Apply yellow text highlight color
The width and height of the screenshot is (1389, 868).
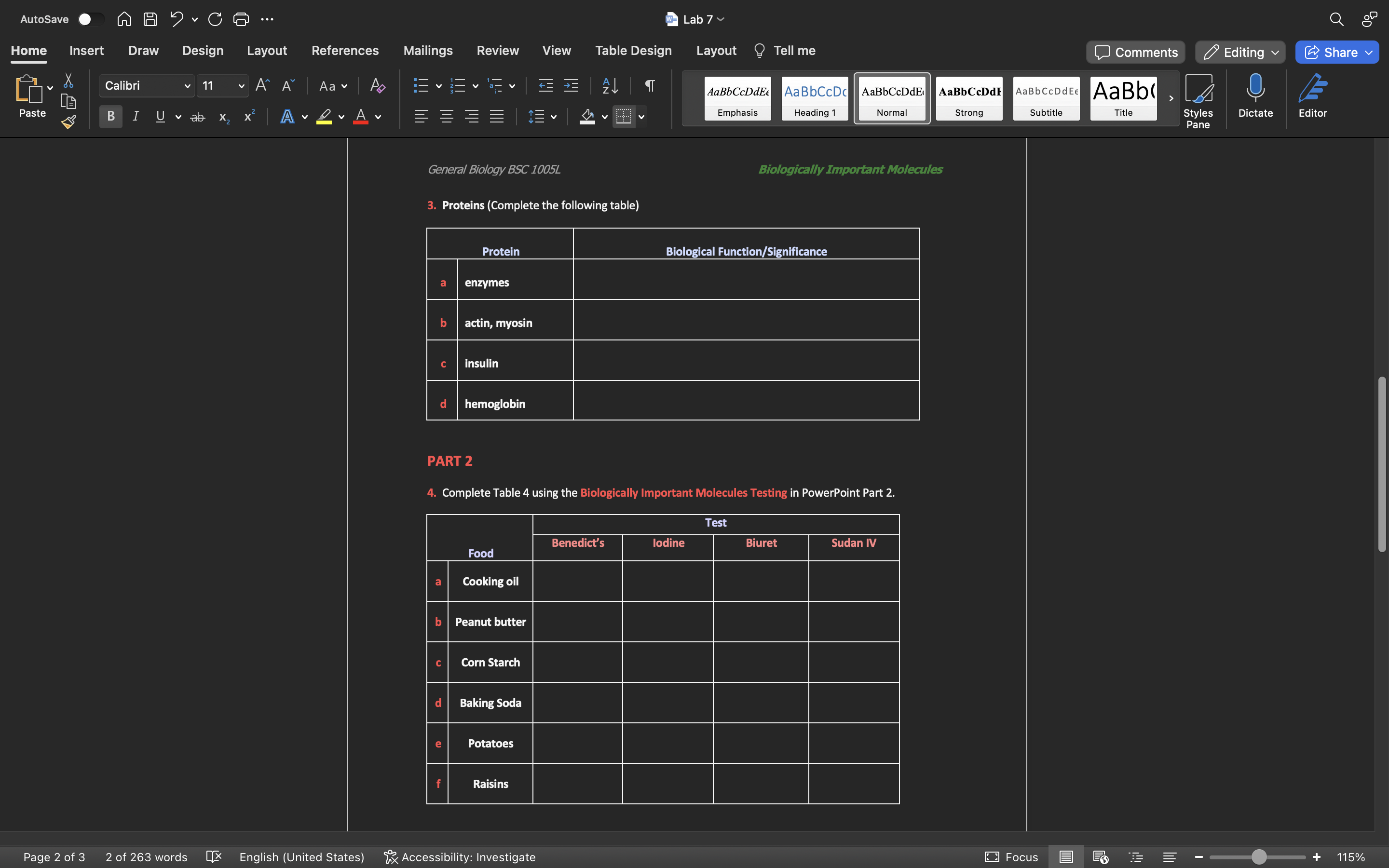[323, 117]
